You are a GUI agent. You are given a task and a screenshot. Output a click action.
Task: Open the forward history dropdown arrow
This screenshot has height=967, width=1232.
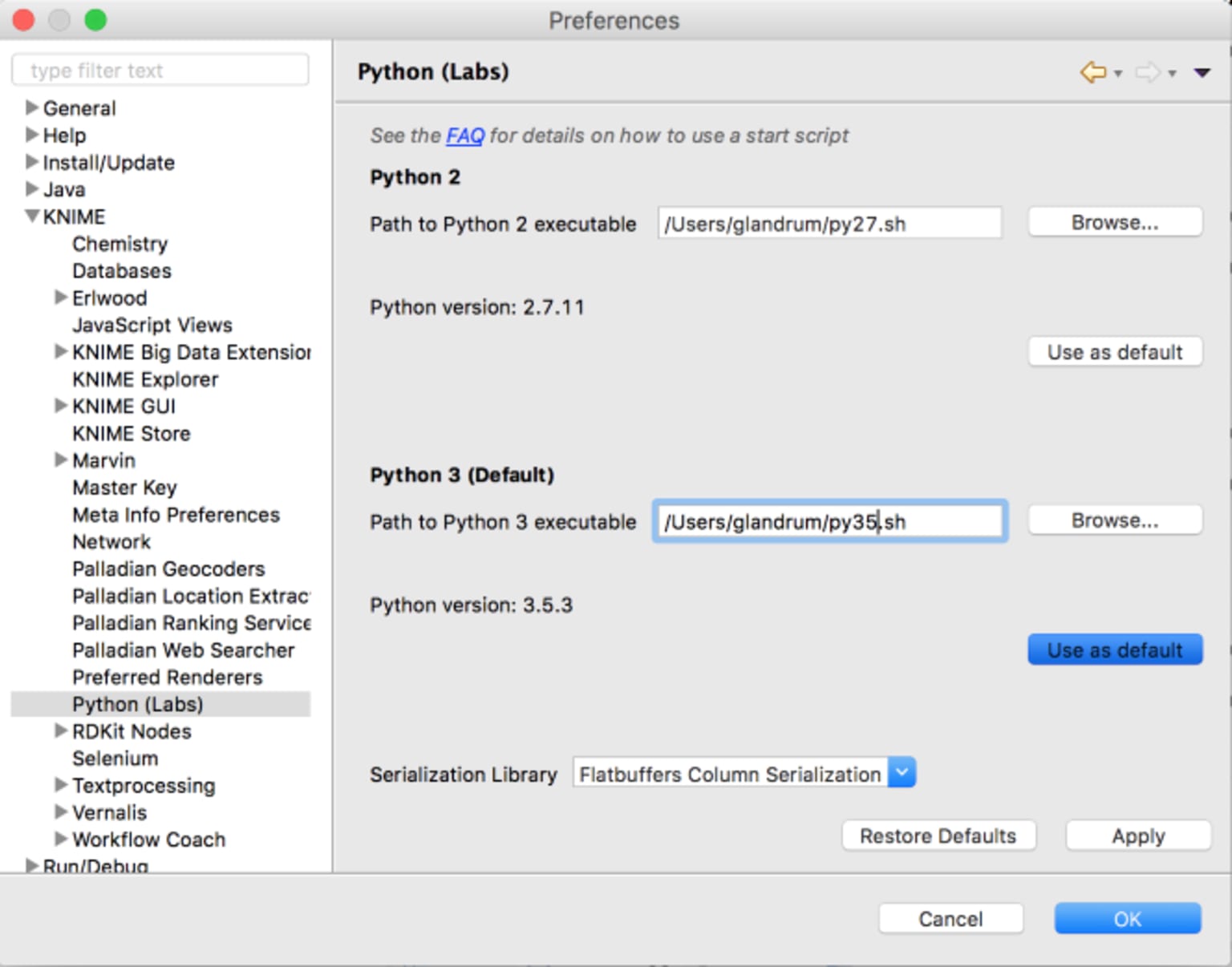tap(1172, 74)
